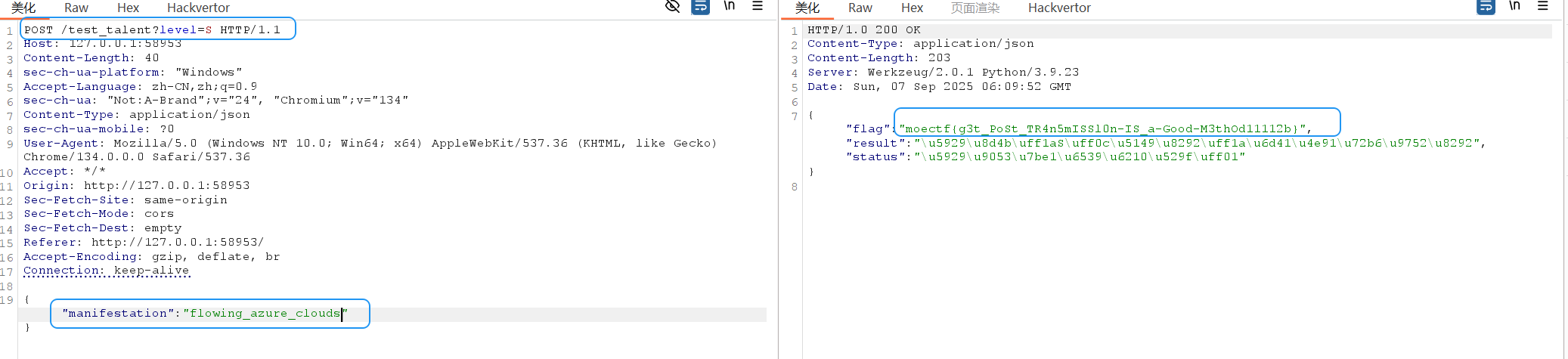Click the Date: Sun, 07 Sep 2025 header
The image size is (1568, 359).
(939, 87)
